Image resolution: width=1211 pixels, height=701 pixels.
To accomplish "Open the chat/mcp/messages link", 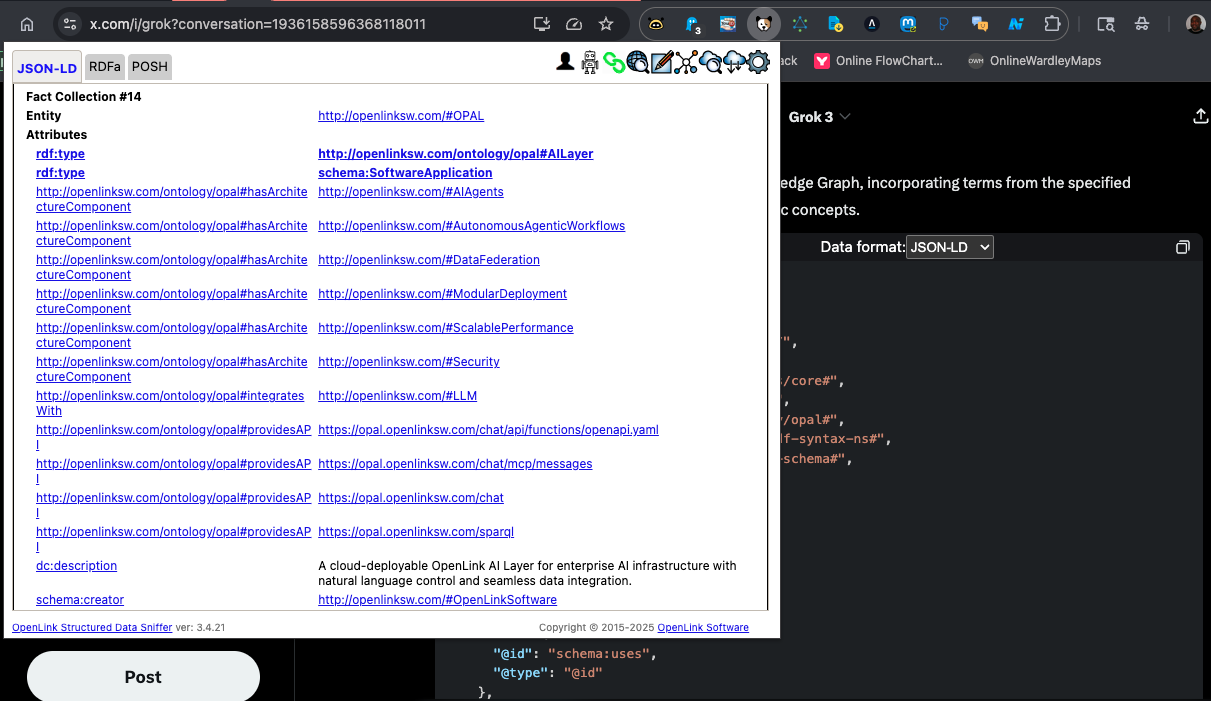I will (455, 464).
